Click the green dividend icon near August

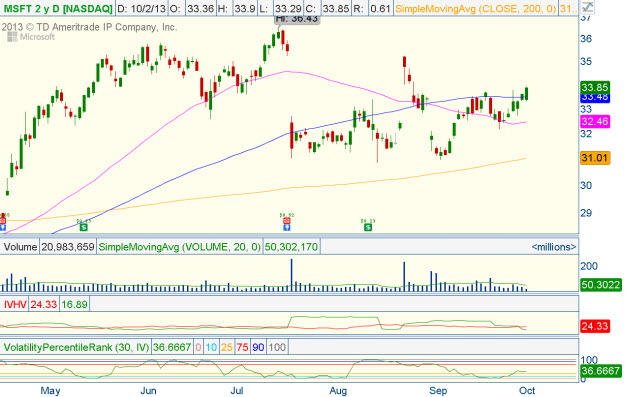(x=368, y=227)
